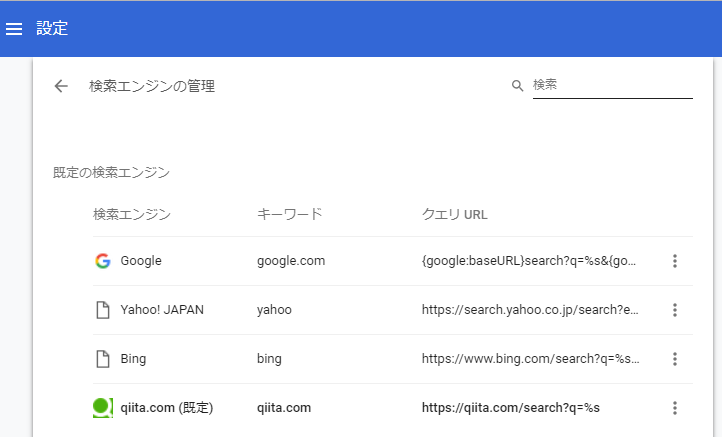Screen dimensions: 722x437
Task: Open more actions menu for Bing
Action: point(675,359)
